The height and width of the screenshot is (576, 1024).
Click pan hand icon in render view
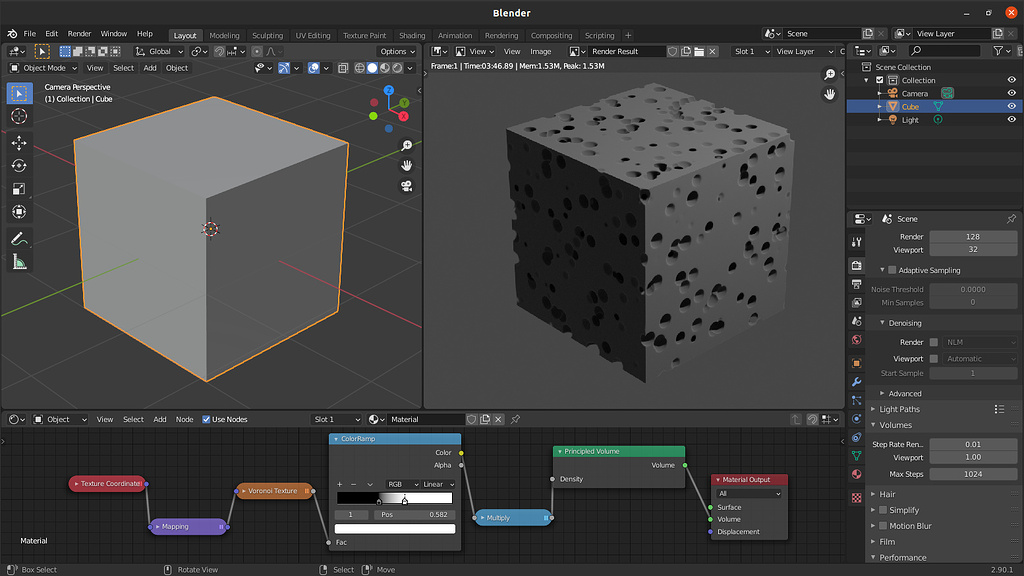coord(829,95)
